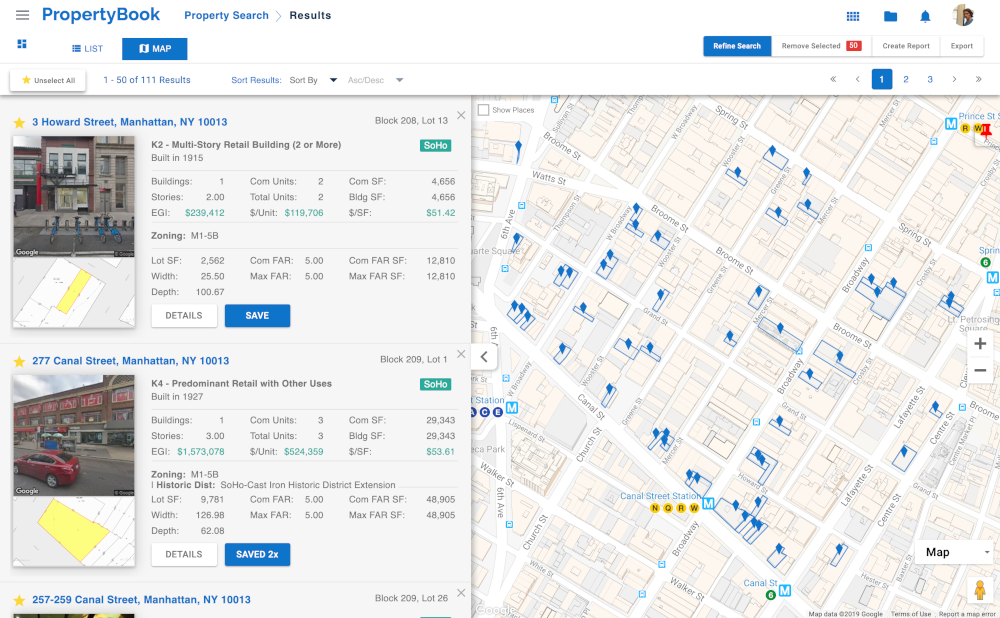The height and width of the screenshot is (618, 1000).
Task: Click SoHo tag on 277 Canal Street
Action: pos(436,385)
